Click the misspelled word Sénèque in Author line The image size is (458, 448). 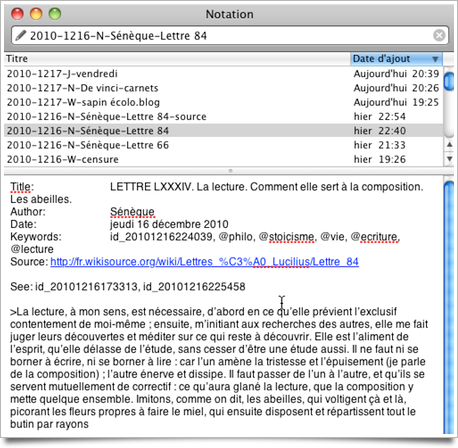coord(132,212)
